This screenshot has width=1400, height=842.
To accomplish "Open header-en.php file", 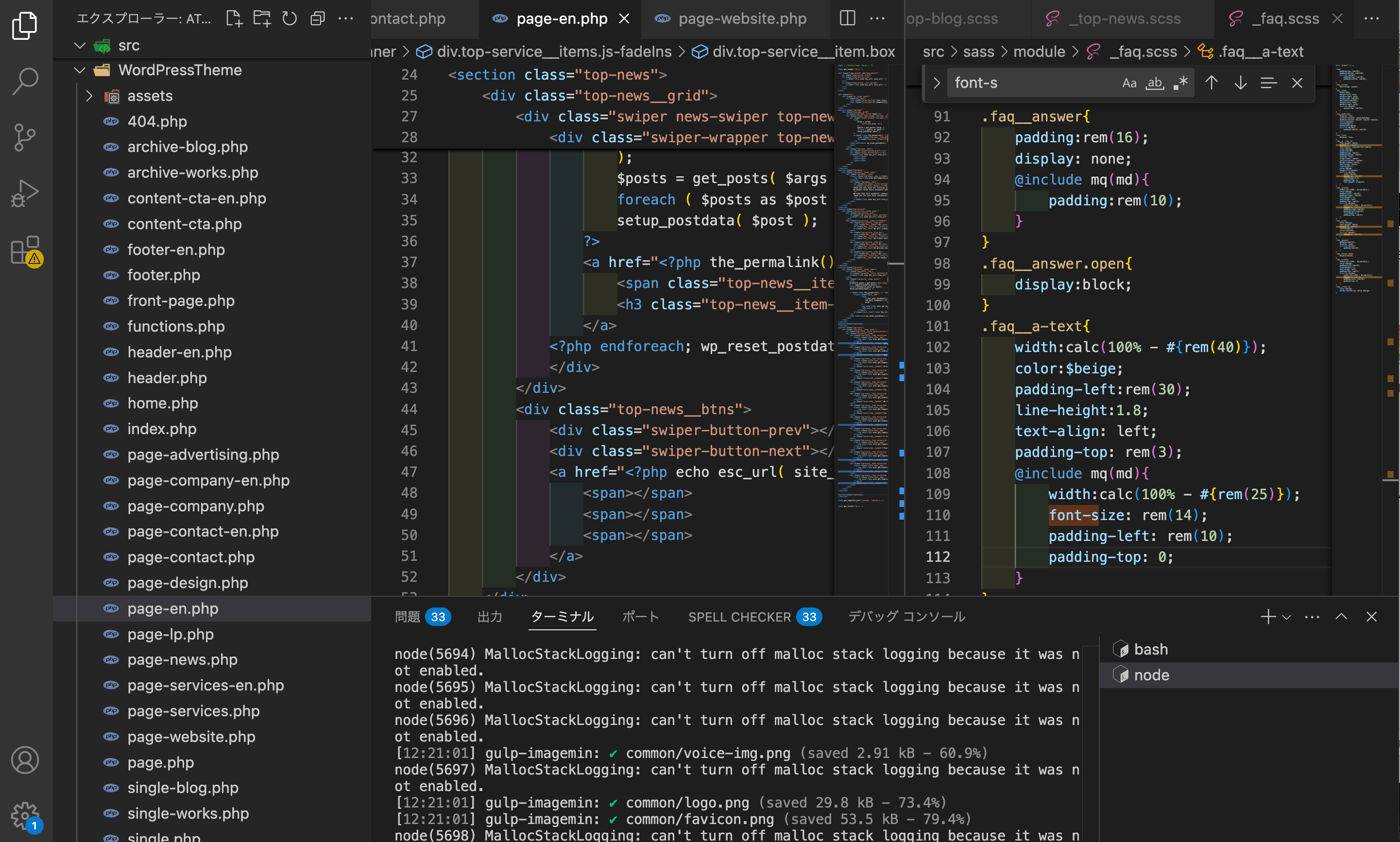I will 179,353.
